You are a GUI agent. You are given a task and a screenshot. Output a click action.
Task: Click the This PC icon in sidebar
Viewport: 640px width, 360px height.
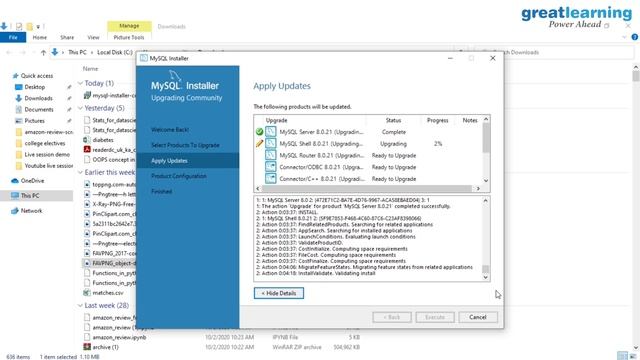coord(15,196)
